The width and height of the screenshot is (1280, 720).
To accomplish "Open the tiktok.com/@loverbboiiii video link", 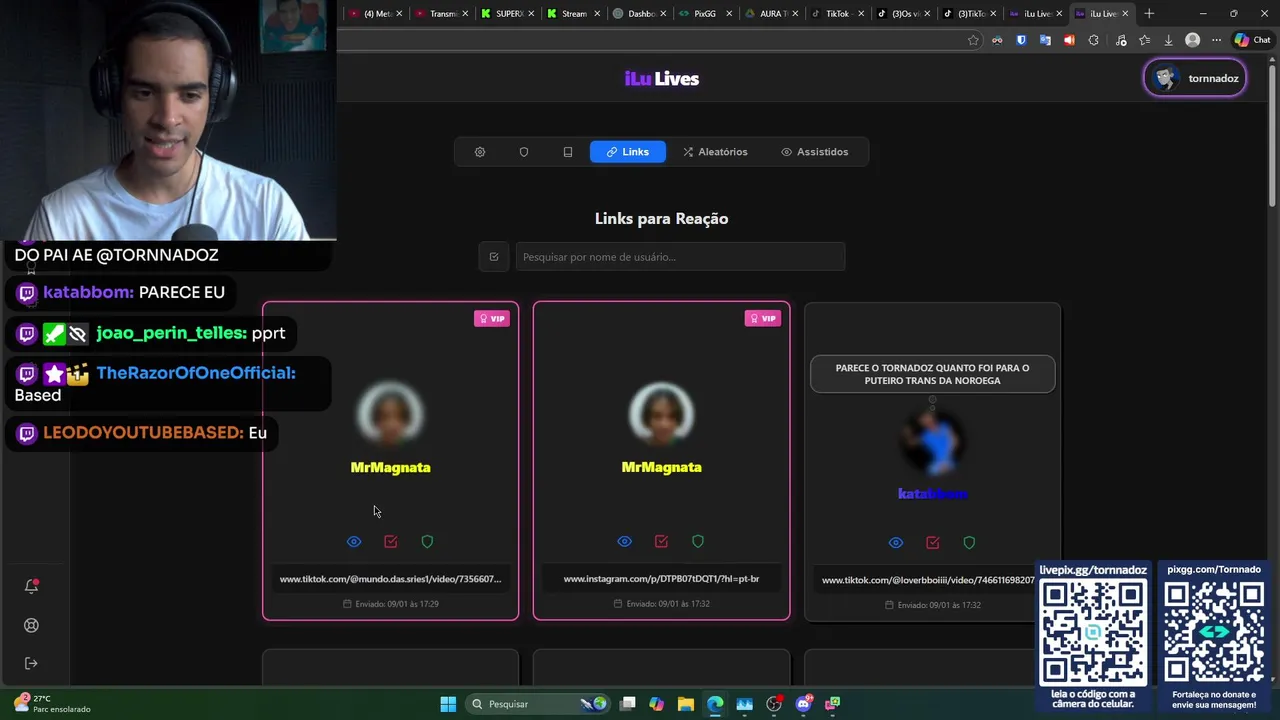I will [928, 580].
